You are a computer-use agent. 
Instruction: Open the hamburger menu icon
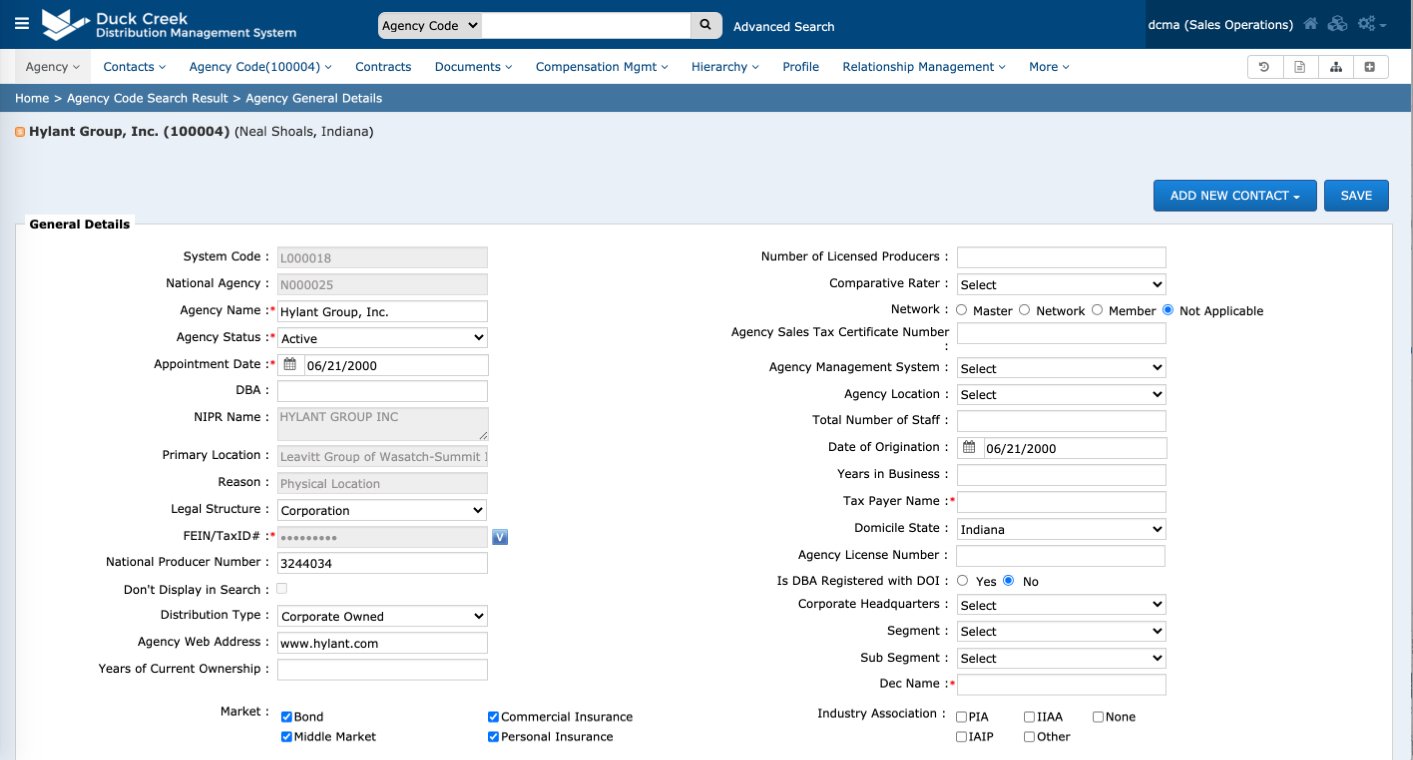click(x=22, y=23)
